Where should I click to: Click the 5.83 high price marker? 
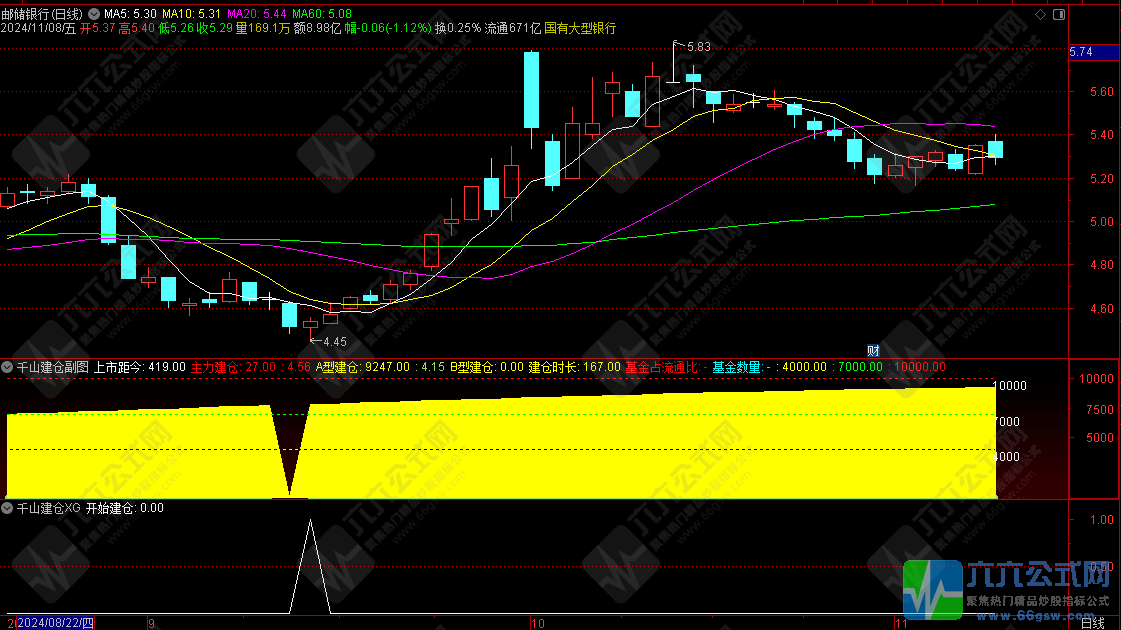(x=698, y=46)
